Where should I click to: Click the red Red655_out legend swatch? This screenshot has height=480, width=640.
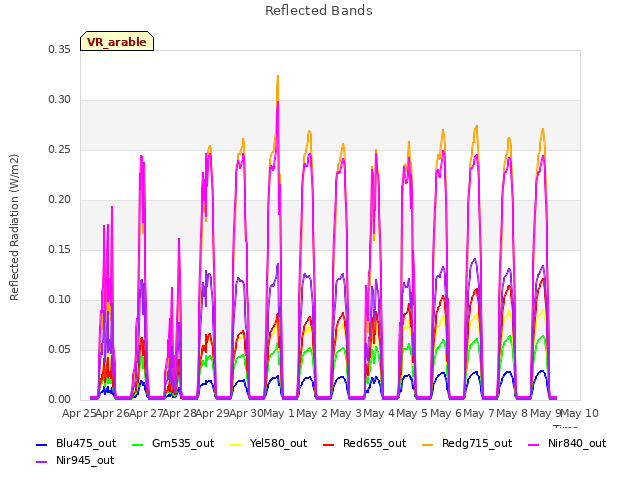click(329, 444)
